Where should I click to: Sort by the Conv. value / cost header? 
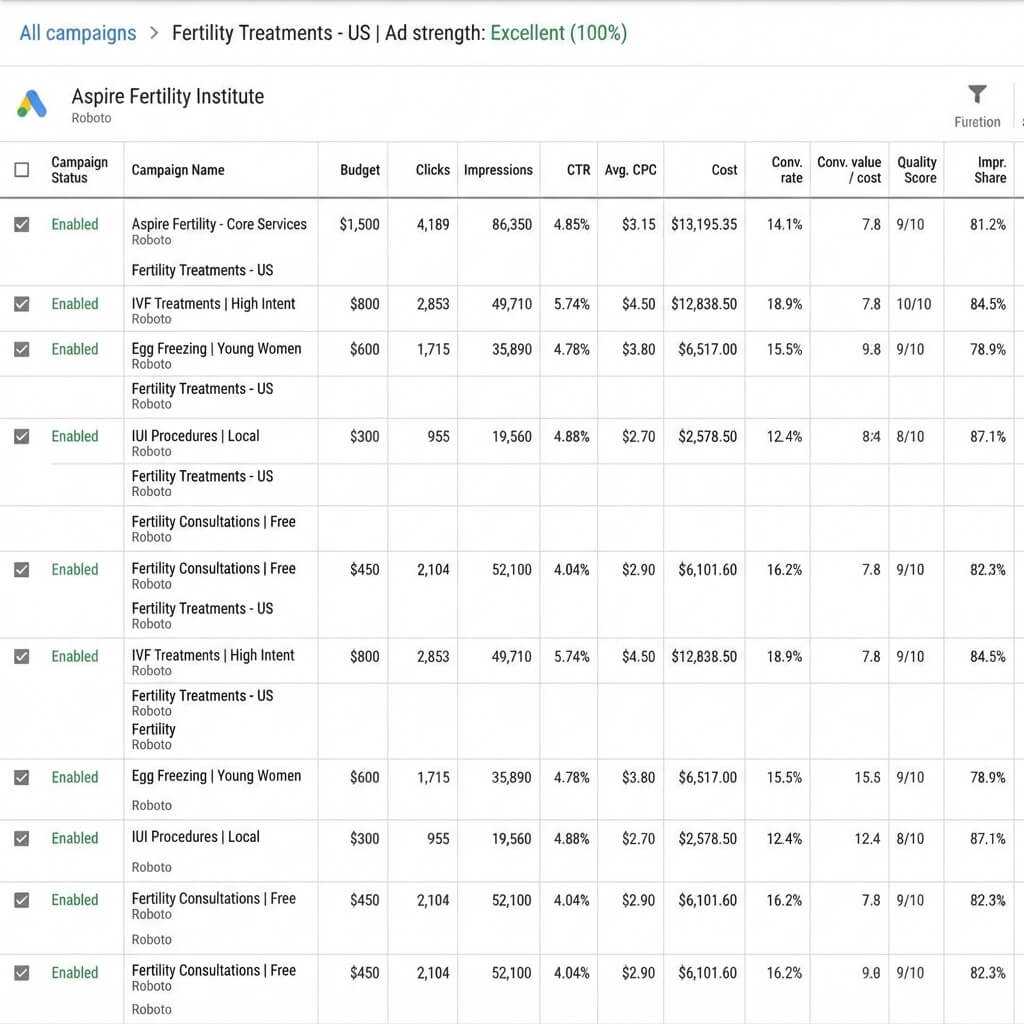(849, 170)
